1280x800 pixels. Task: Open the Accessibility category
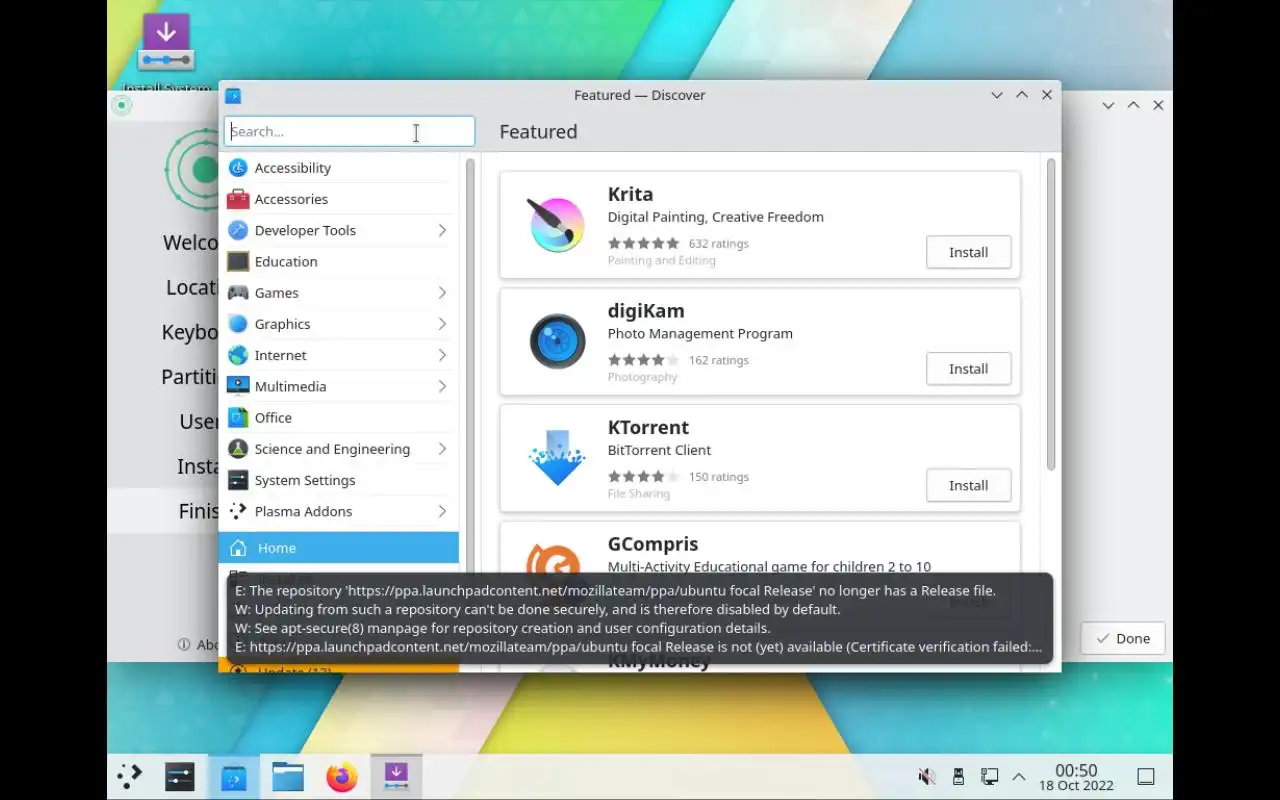pyautogui.click(x=339, y=168)
